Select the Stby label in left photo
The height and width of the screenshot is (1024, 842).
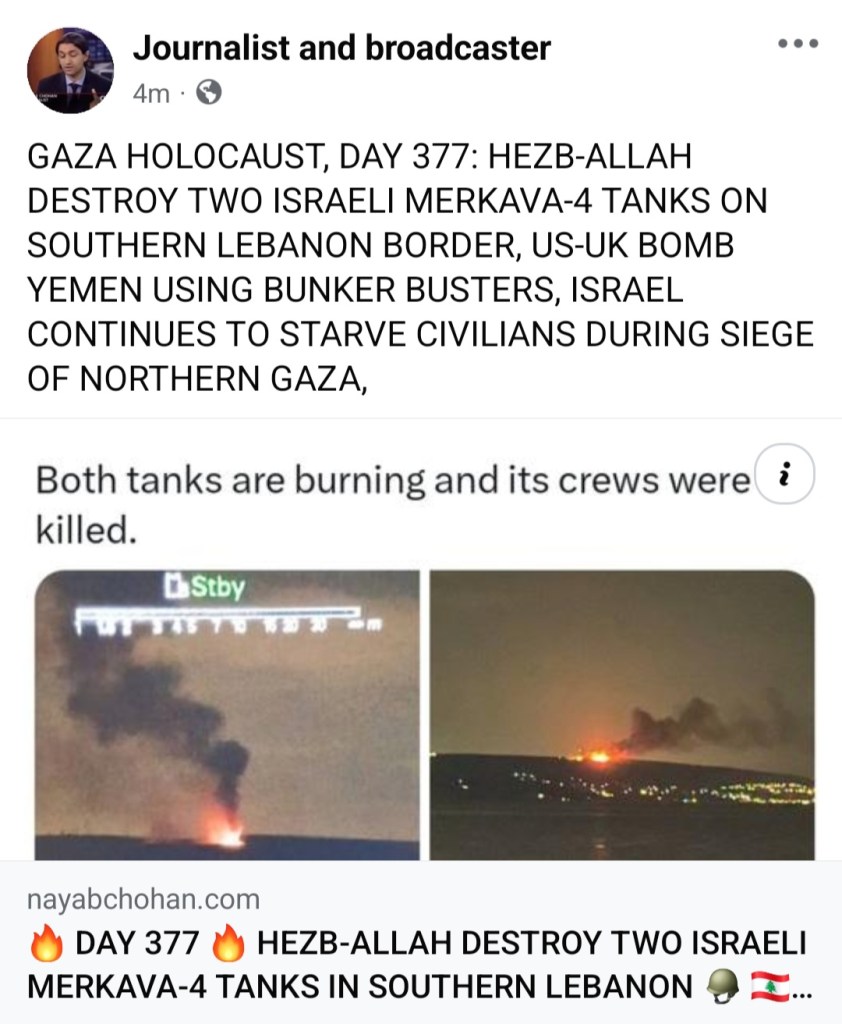205,586
